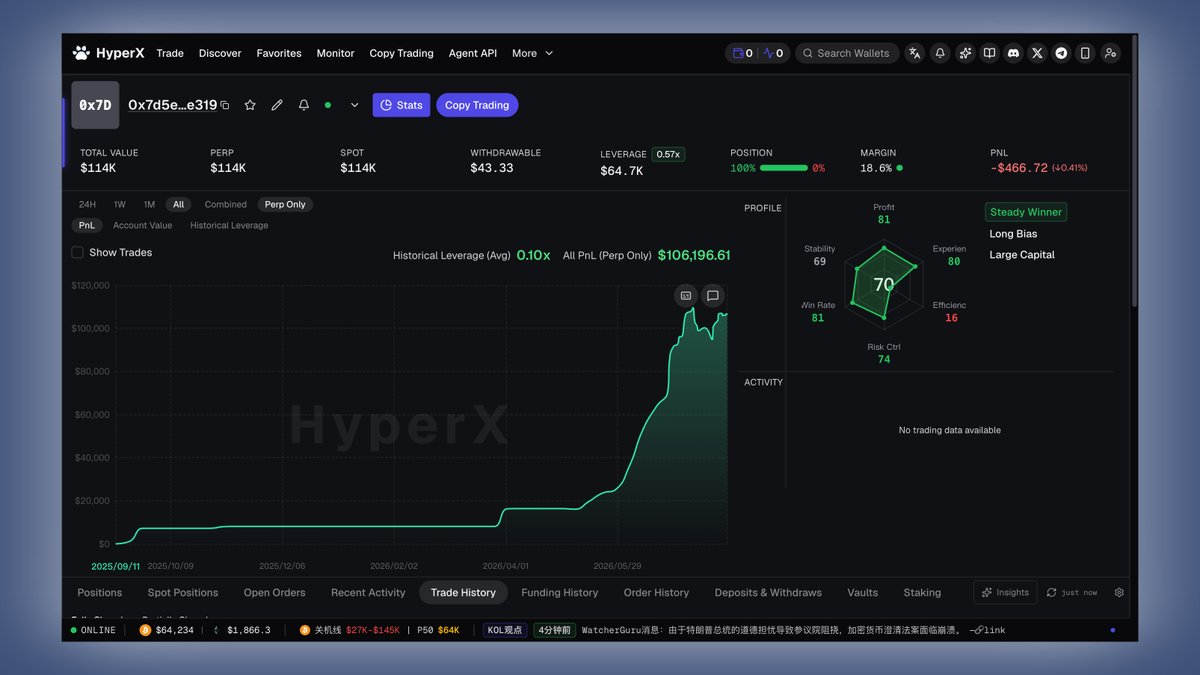Click the green online status dot near address
1200x675 pixels.
(328, 105)
